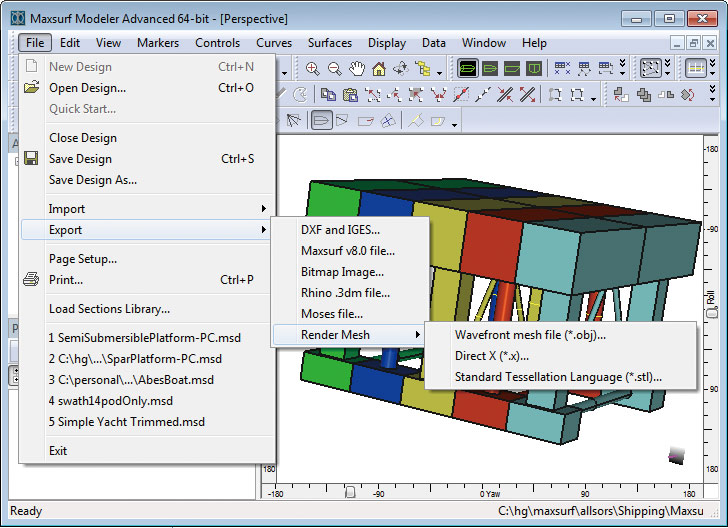
Task: Open recent file swath14podOnly.msd
Action: [149, 401]
